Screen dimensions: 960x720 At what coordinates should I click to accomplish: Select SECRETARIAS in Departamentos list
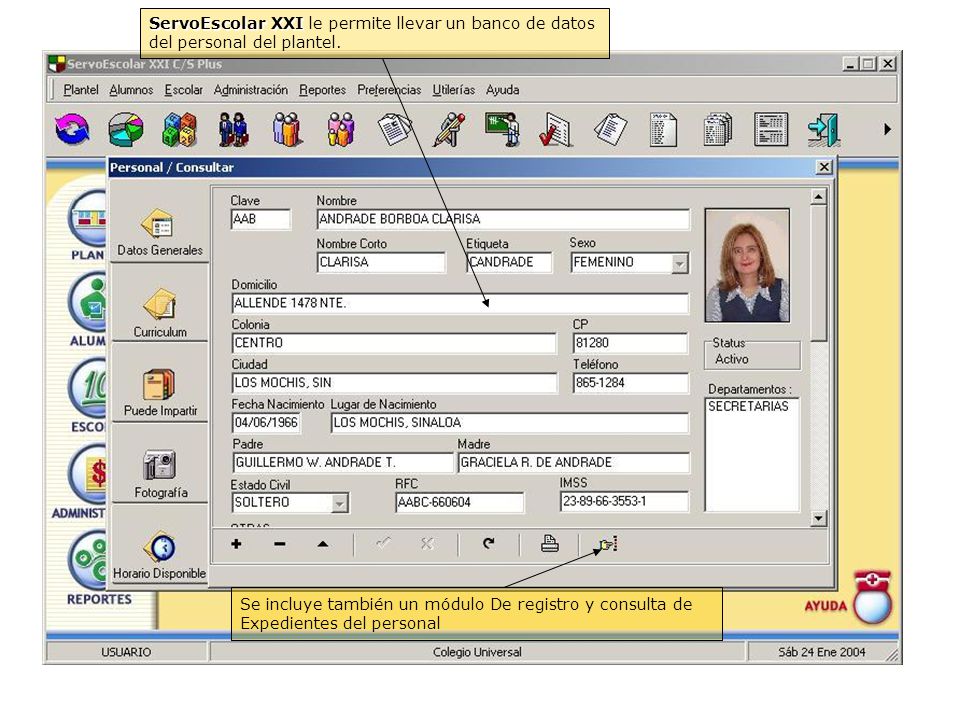click(x=748, y=407)
